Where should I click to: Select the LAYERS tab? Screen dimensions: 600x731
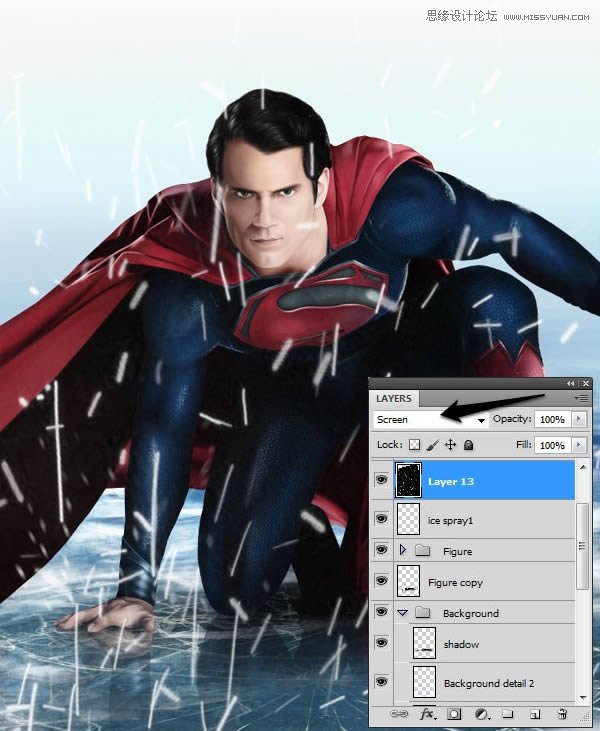(394, 399)
